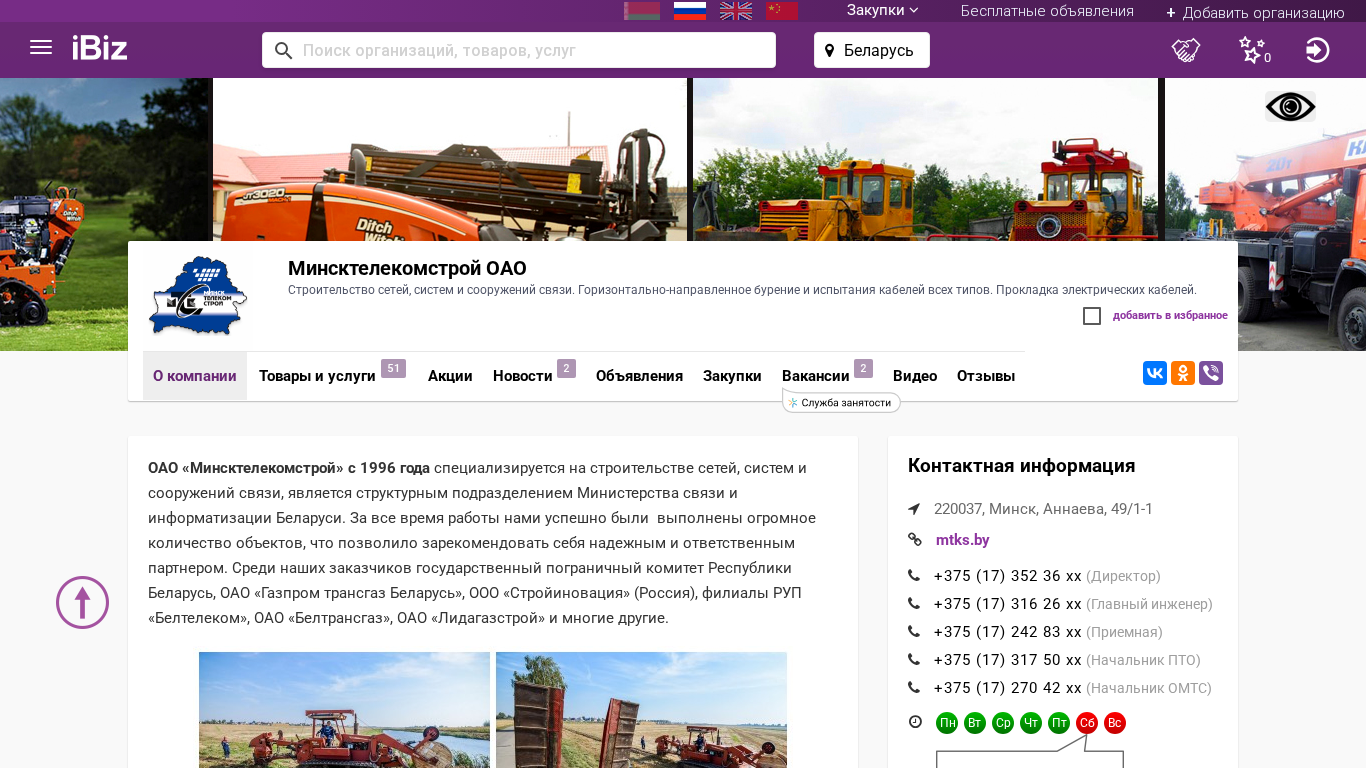
Task: Click 'Контактная информация' heading
Action: 1021,466
